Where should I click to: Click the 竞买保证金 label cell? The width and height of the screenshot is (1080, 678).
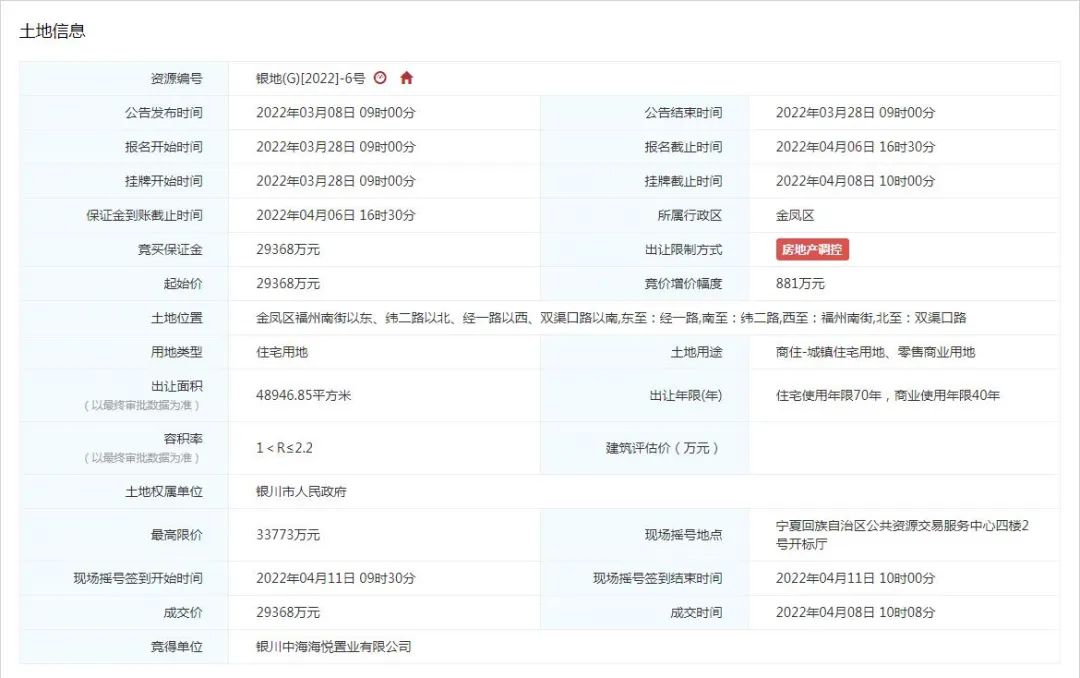click(169, 250)
